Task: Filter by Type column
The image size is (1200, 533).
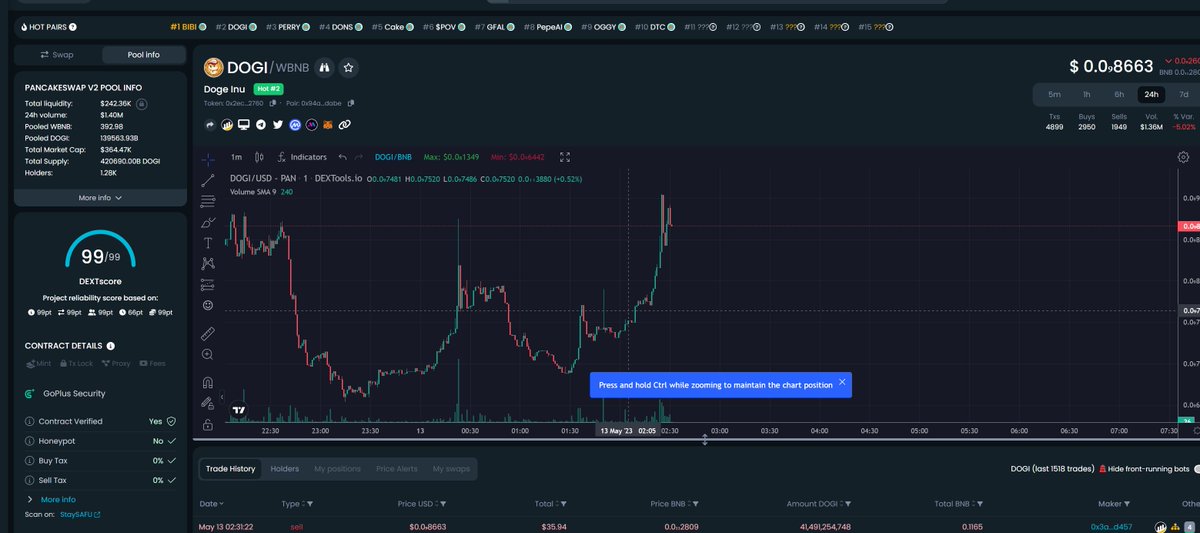Action: pos(310,504)
